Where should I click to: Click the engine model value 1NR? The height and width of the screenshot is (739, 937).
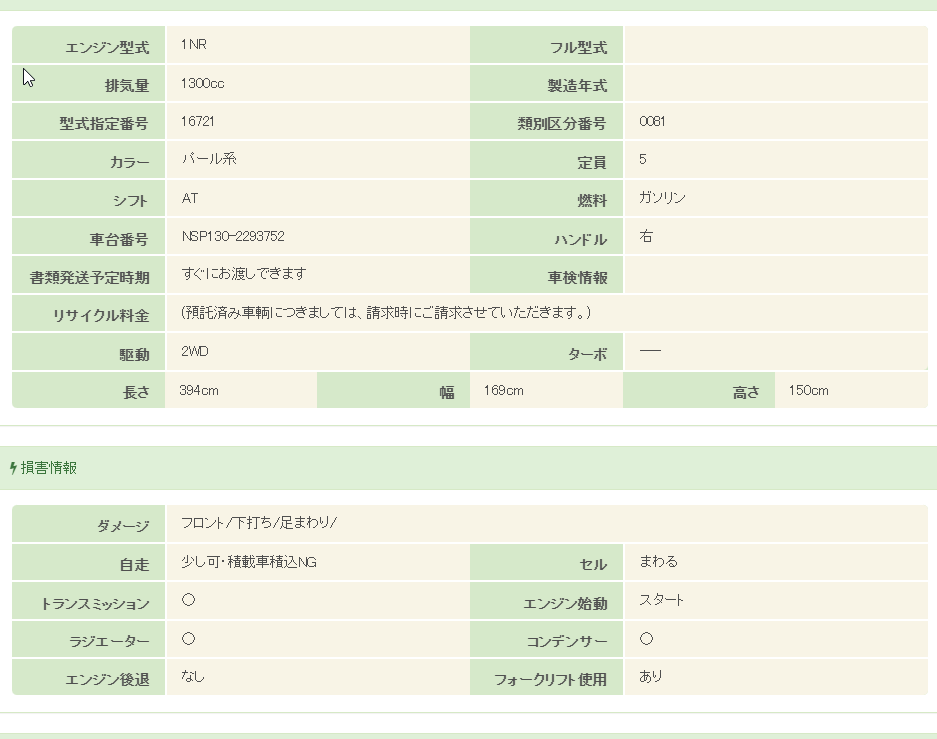tap(194, 45)
